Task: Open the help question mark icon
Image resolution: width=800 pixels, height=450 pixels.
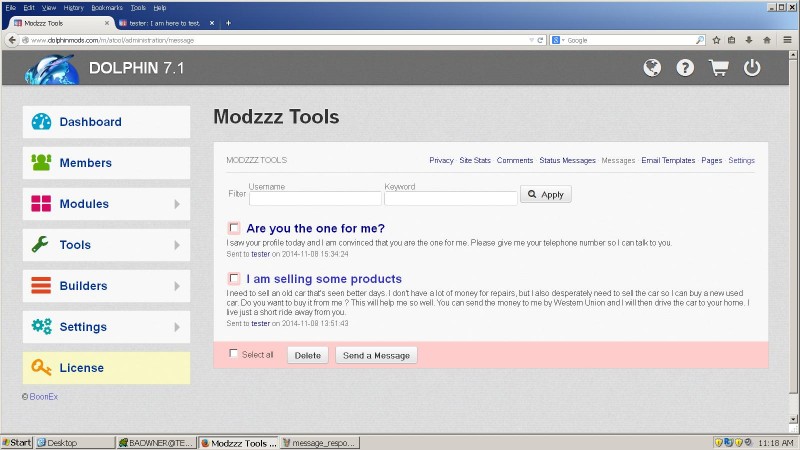Action: click(685, 67)
